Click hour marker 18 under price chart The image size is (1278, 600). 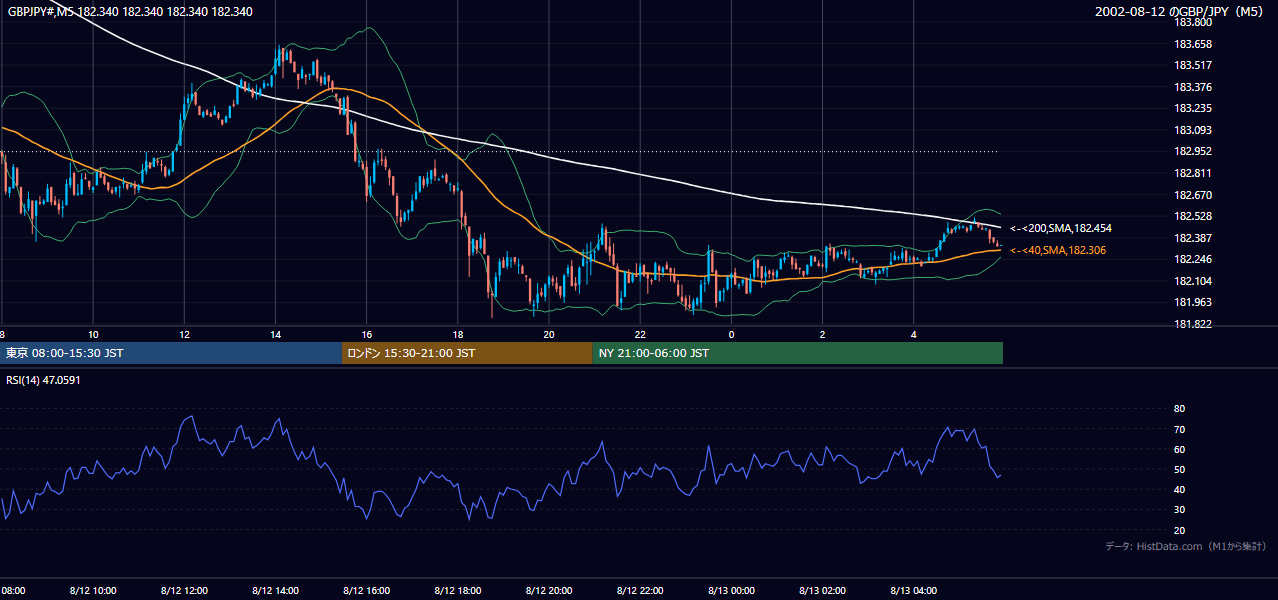[458, 334]
